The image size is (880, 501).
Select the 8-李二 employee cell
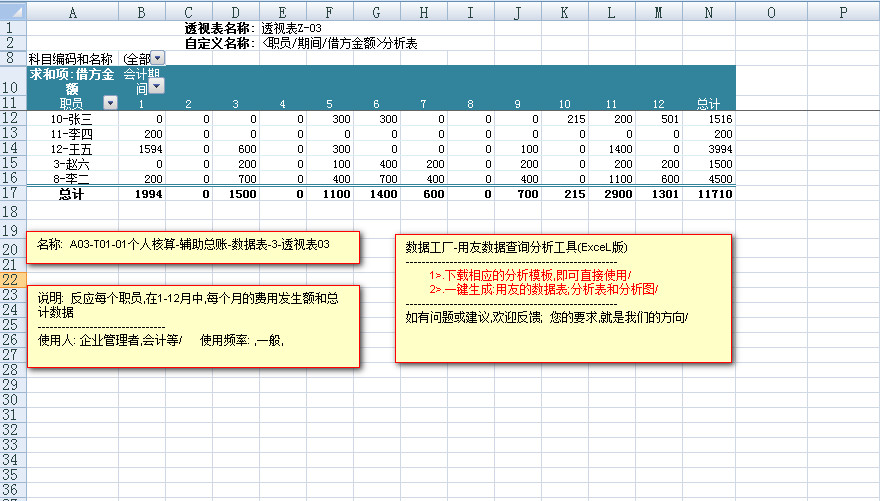coord(72,178)
